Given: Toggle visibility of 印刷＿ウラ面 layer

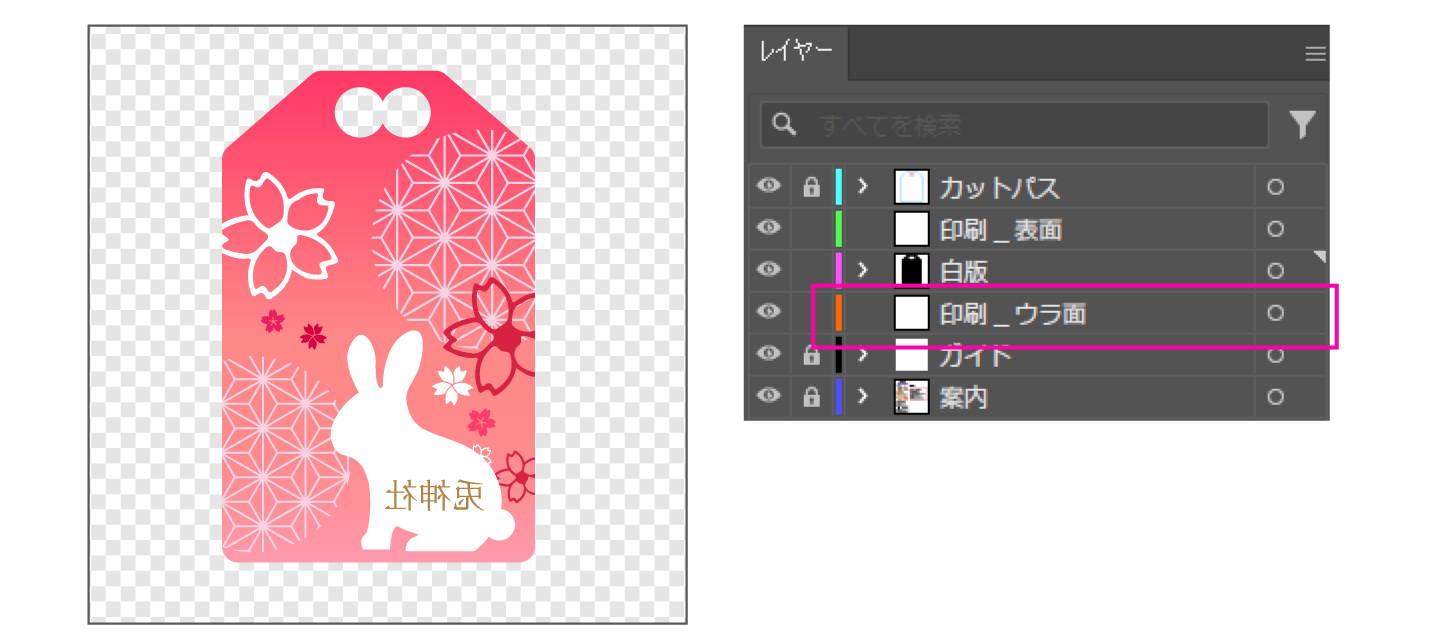Looking at the screenshot, I should tap(768, 312).
